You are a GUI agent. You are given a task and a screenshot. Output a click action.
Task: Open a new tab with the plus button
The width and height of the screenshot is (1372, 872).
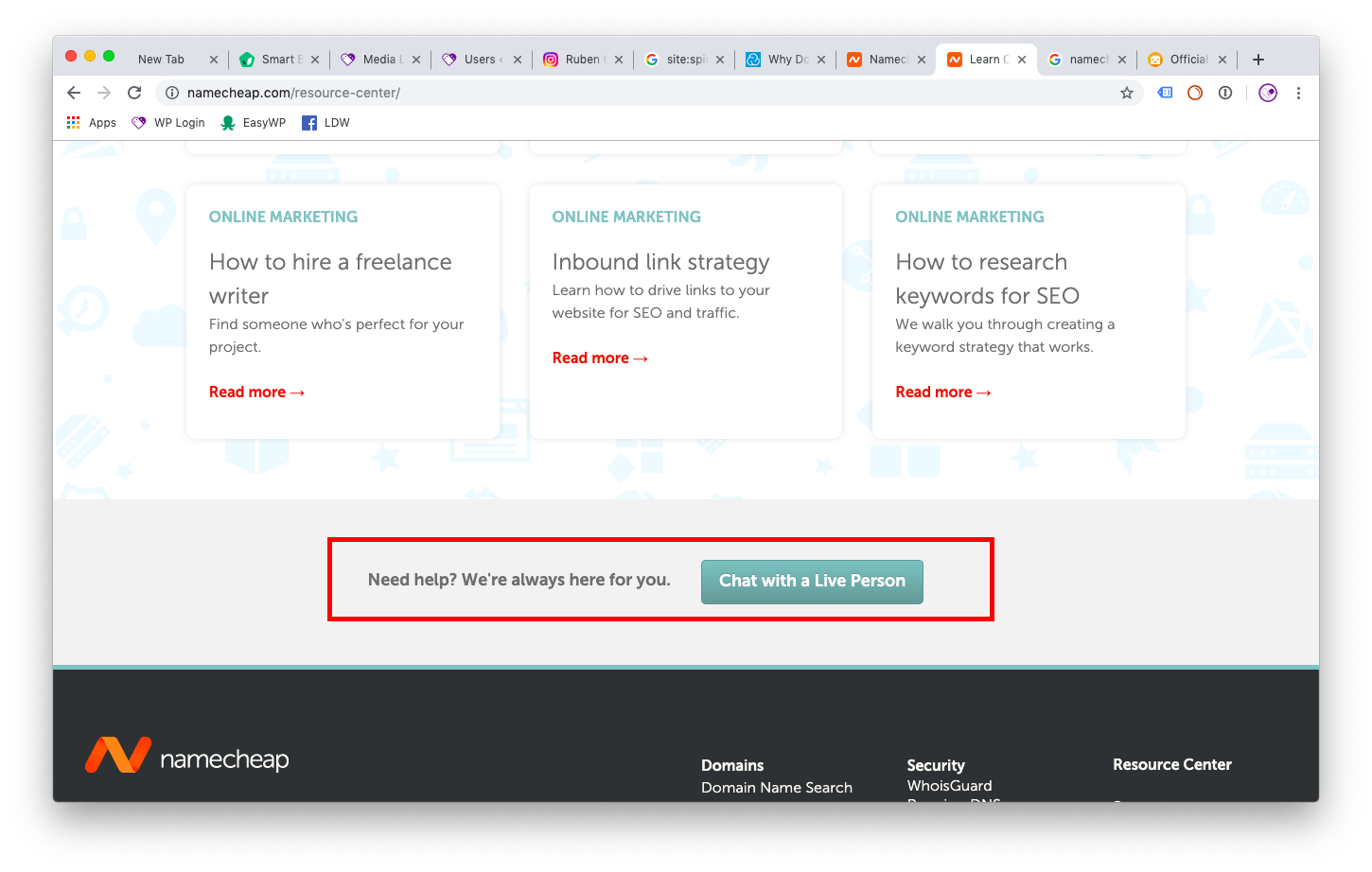click(1258, 60)
